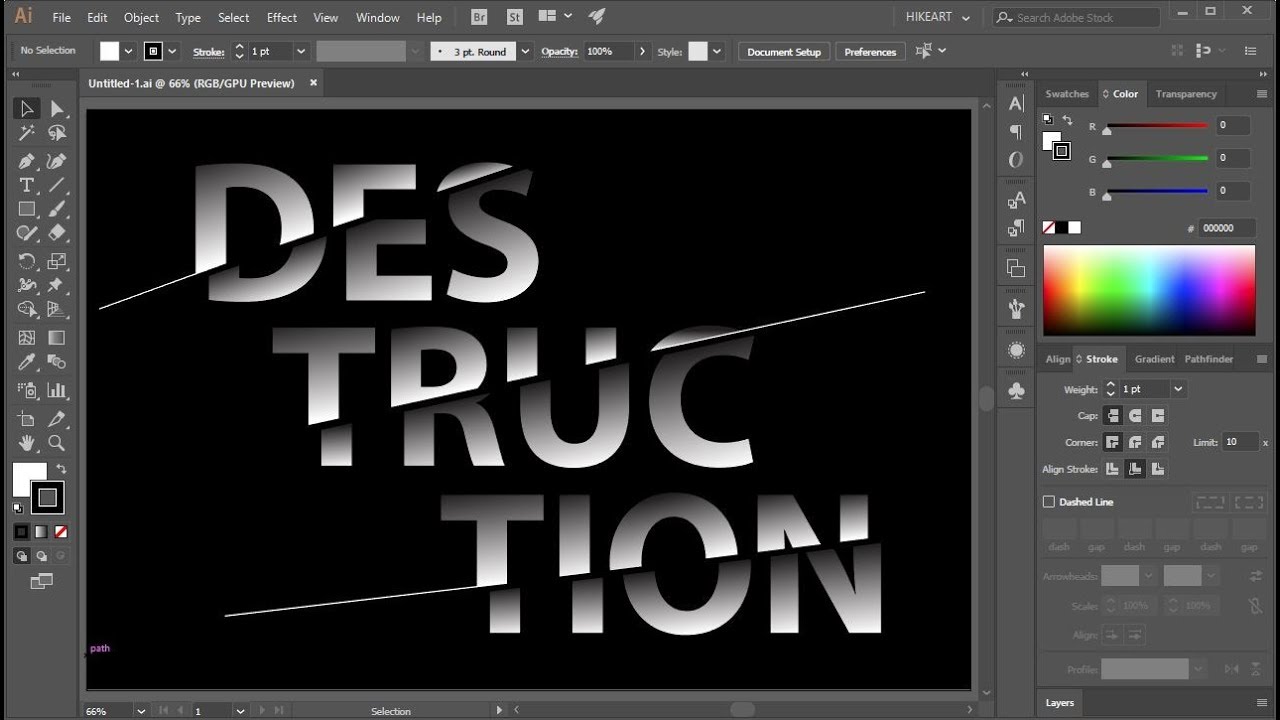
Task: Enable the Dashed Line checkbox
Action: [1049, 502]
